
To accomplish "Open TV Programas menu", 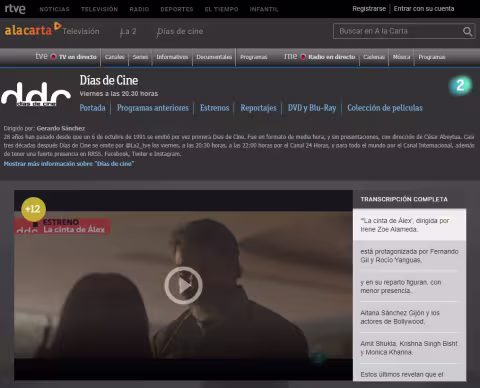I will [253, 57].
